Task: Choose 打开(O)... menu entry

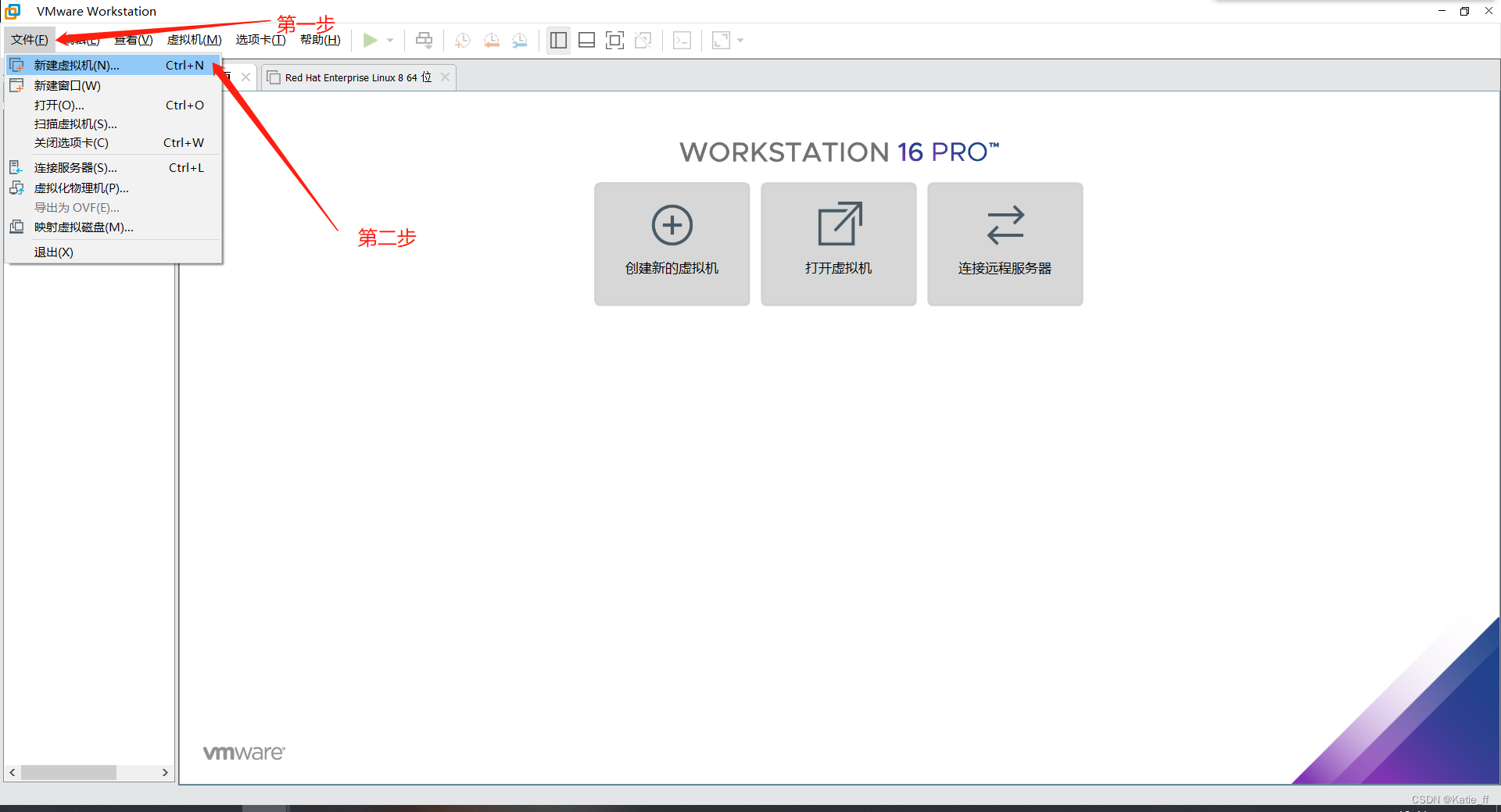Action: 113,106
